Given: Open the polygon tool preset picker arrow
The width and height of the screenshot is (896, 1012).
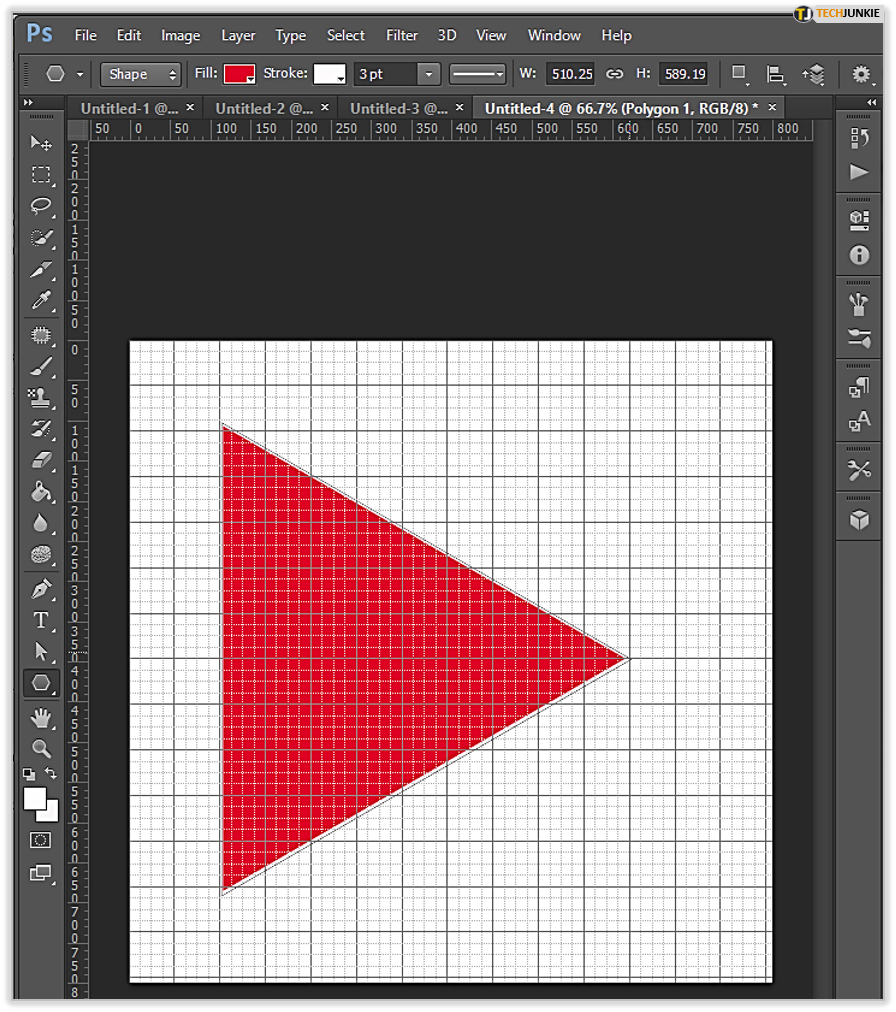Looking at the screenshot, I should point(80,74).
